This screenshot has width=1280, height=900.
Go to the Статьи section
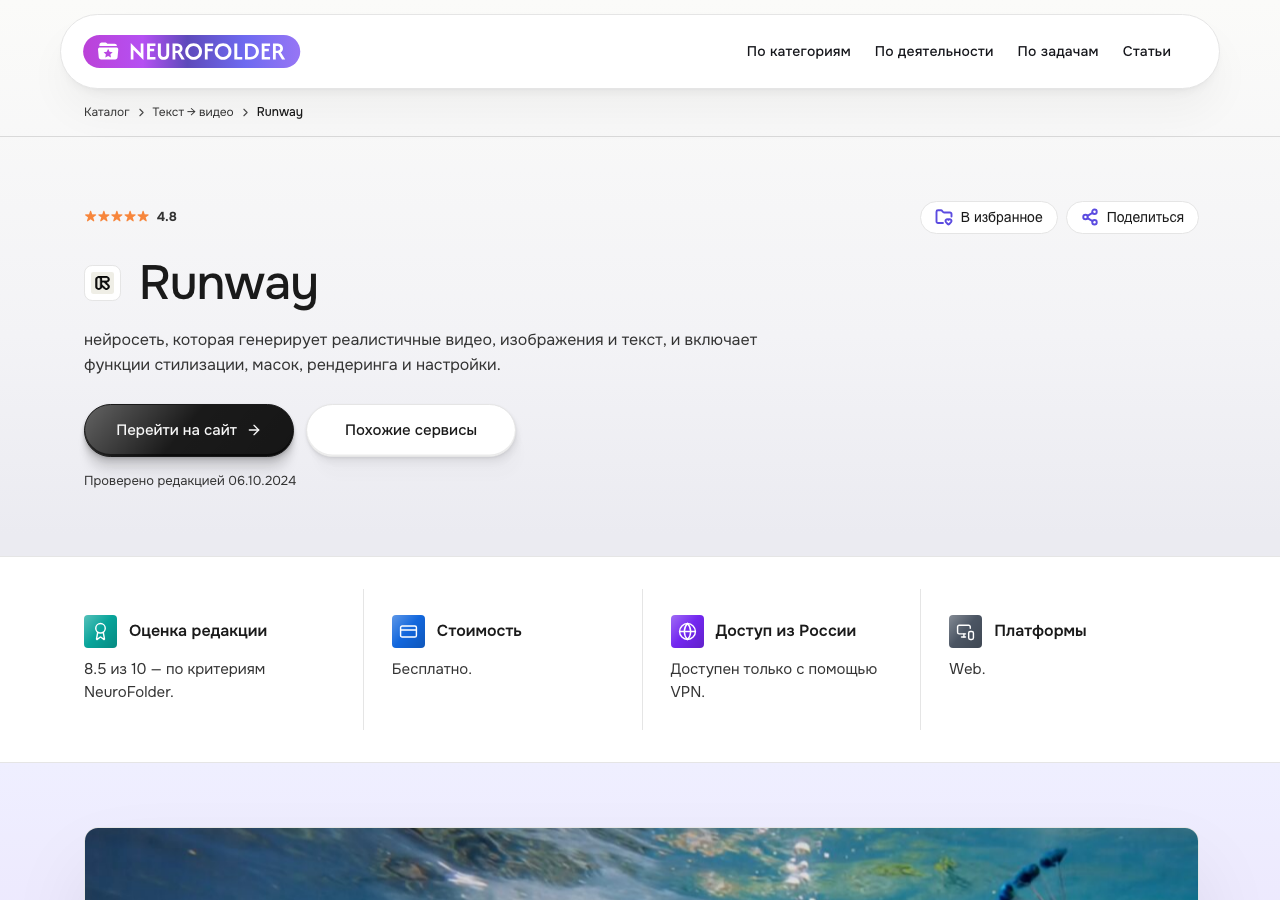tap(1146, 51)
